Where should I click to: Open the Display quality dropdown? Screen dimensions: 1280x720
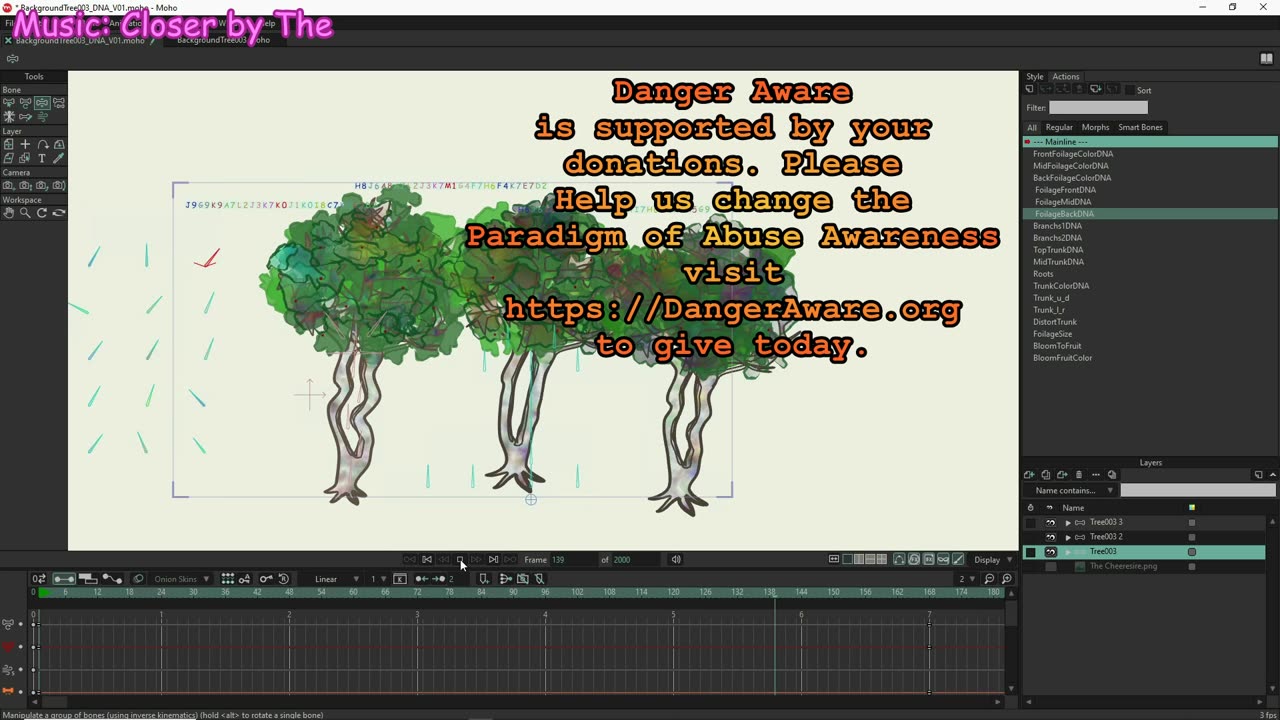point(993,560)
